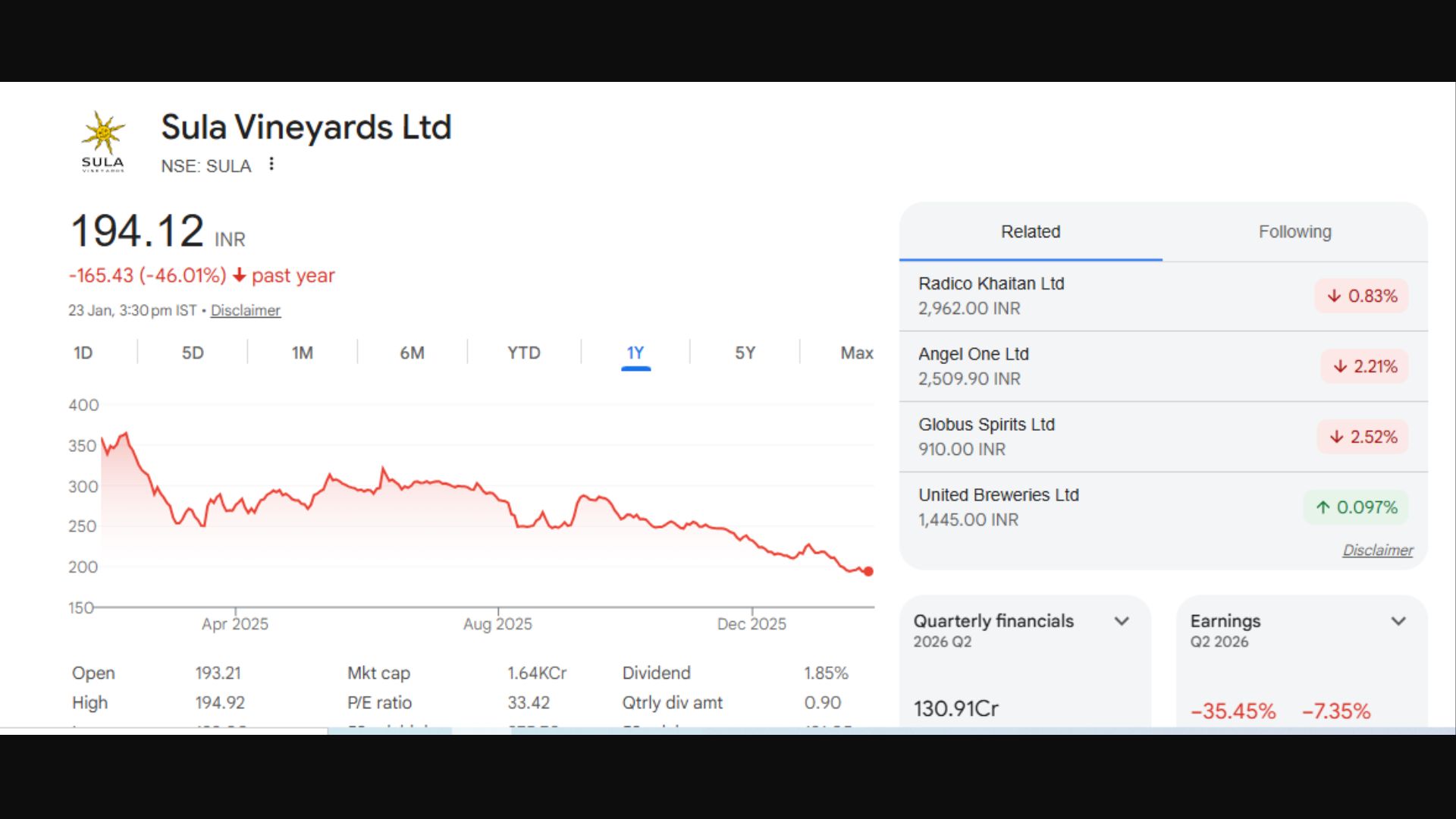Open the Disclaimer link under the price
1456x819 pixels.
tap(245, 311)
